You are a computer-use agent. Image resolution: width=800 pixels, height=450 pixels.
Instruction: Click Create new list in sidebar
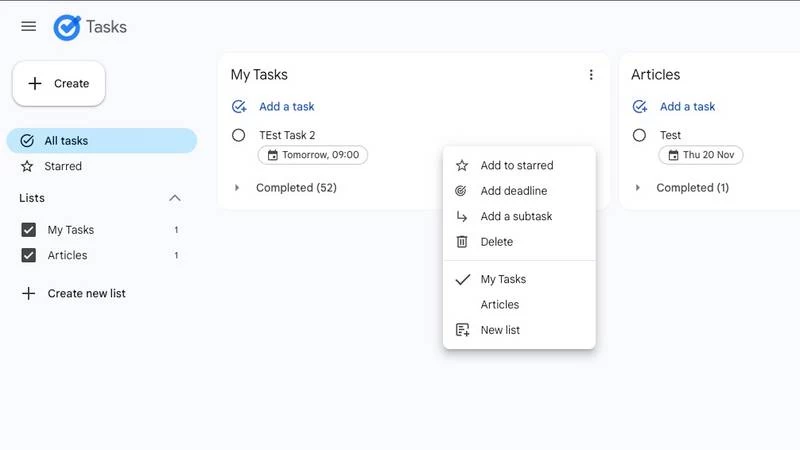click(x=86, y=294)
